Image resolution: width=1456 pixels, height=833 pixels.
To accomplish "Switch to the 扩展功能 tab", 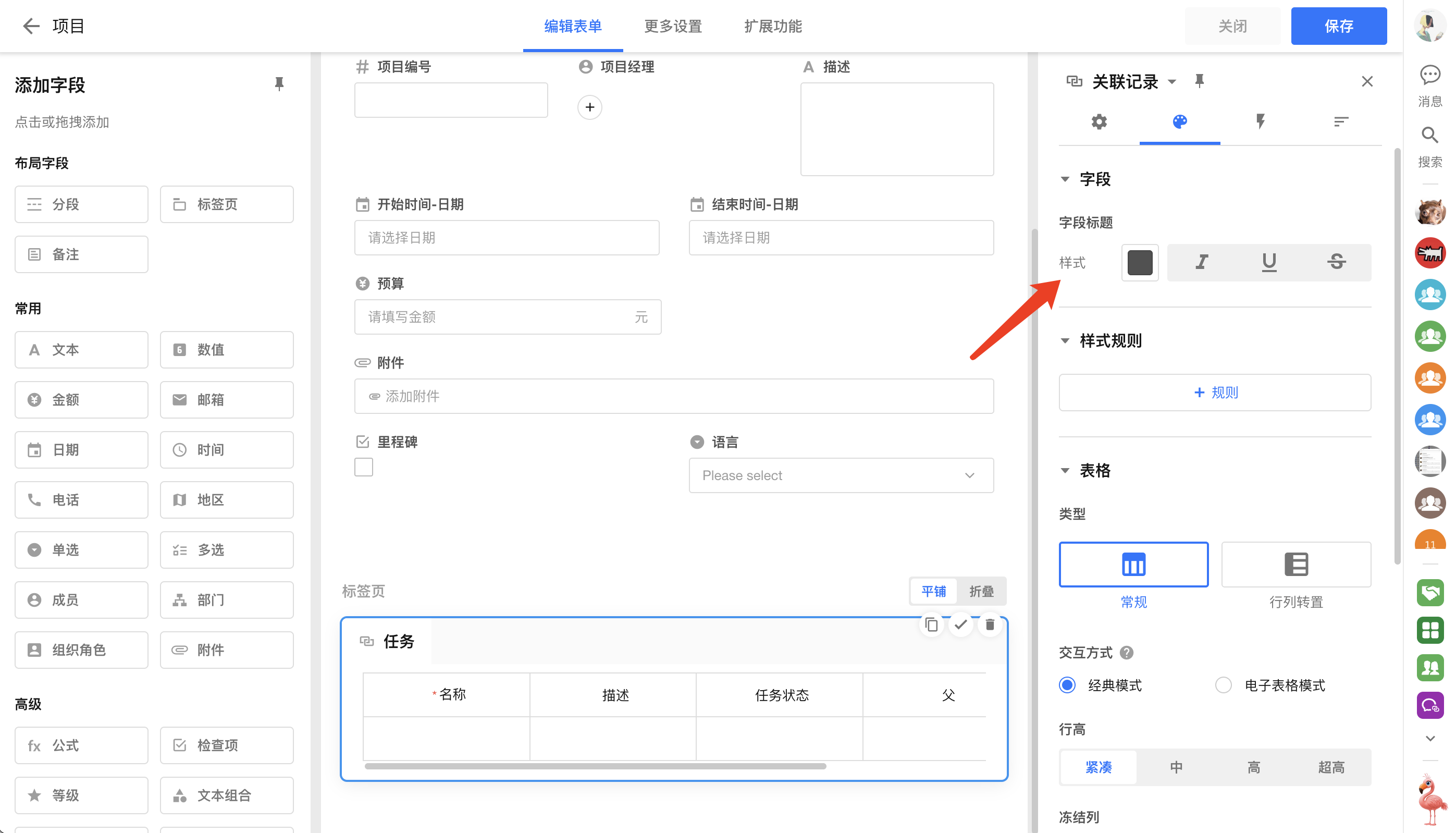I will click(x=773, y=26).
